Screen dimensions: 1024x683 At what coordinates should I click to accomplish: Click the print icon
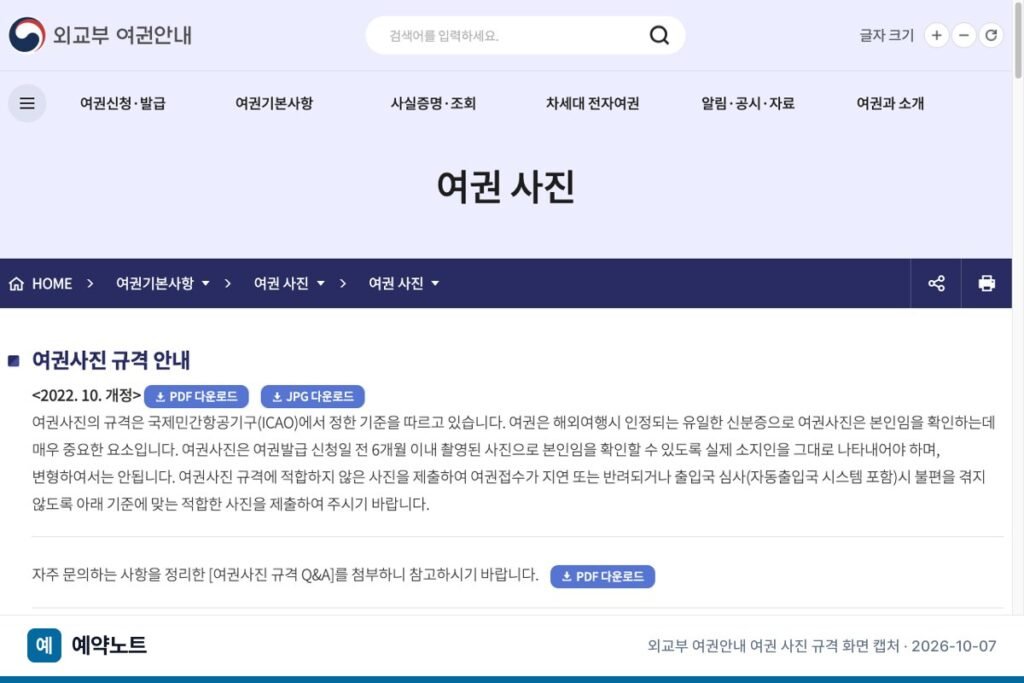[987, 283]
